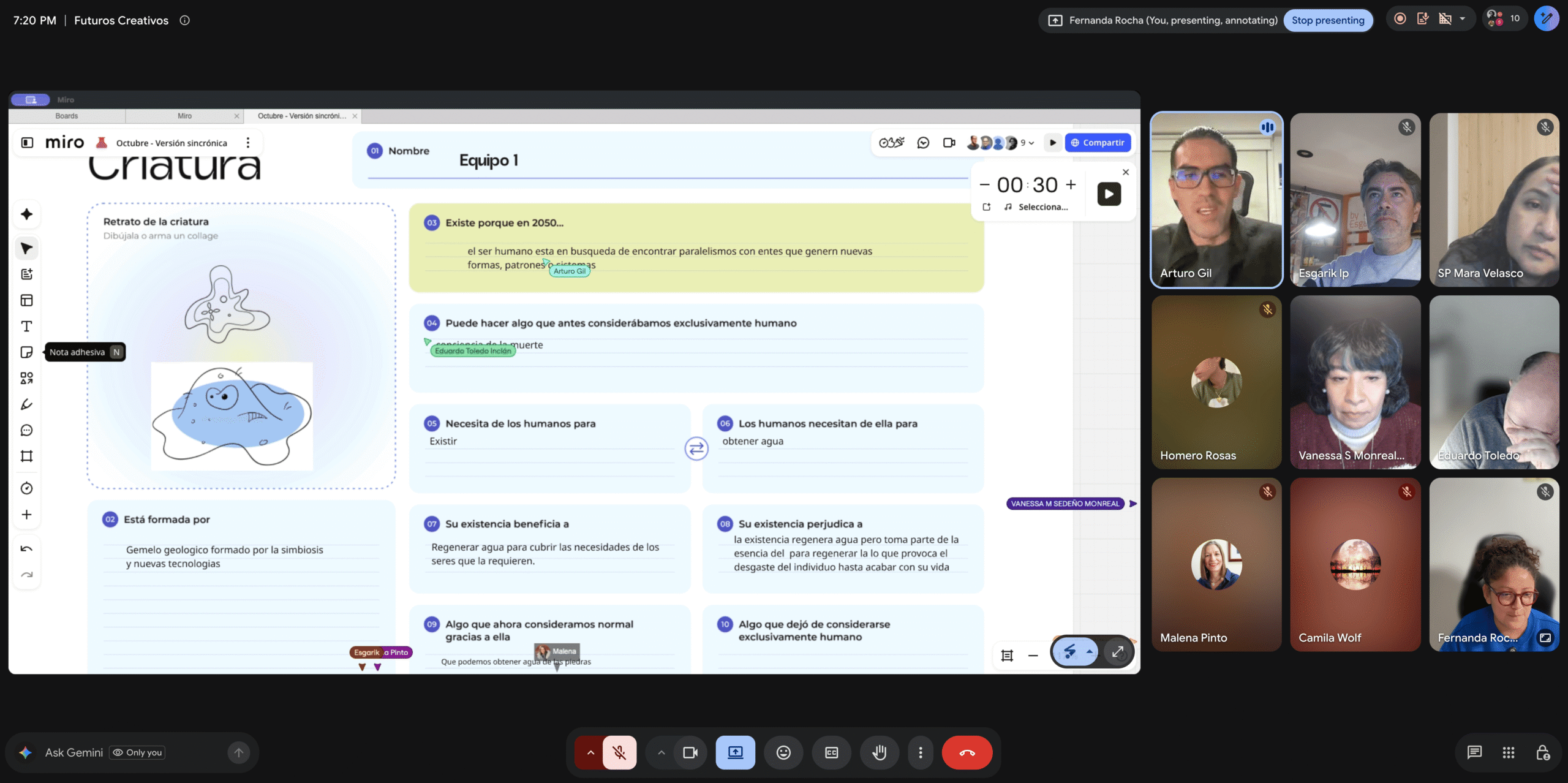This screenshot has height=783, width=1568.
Task: Toggle camera on or off in Meet
Action: point(690,752)
